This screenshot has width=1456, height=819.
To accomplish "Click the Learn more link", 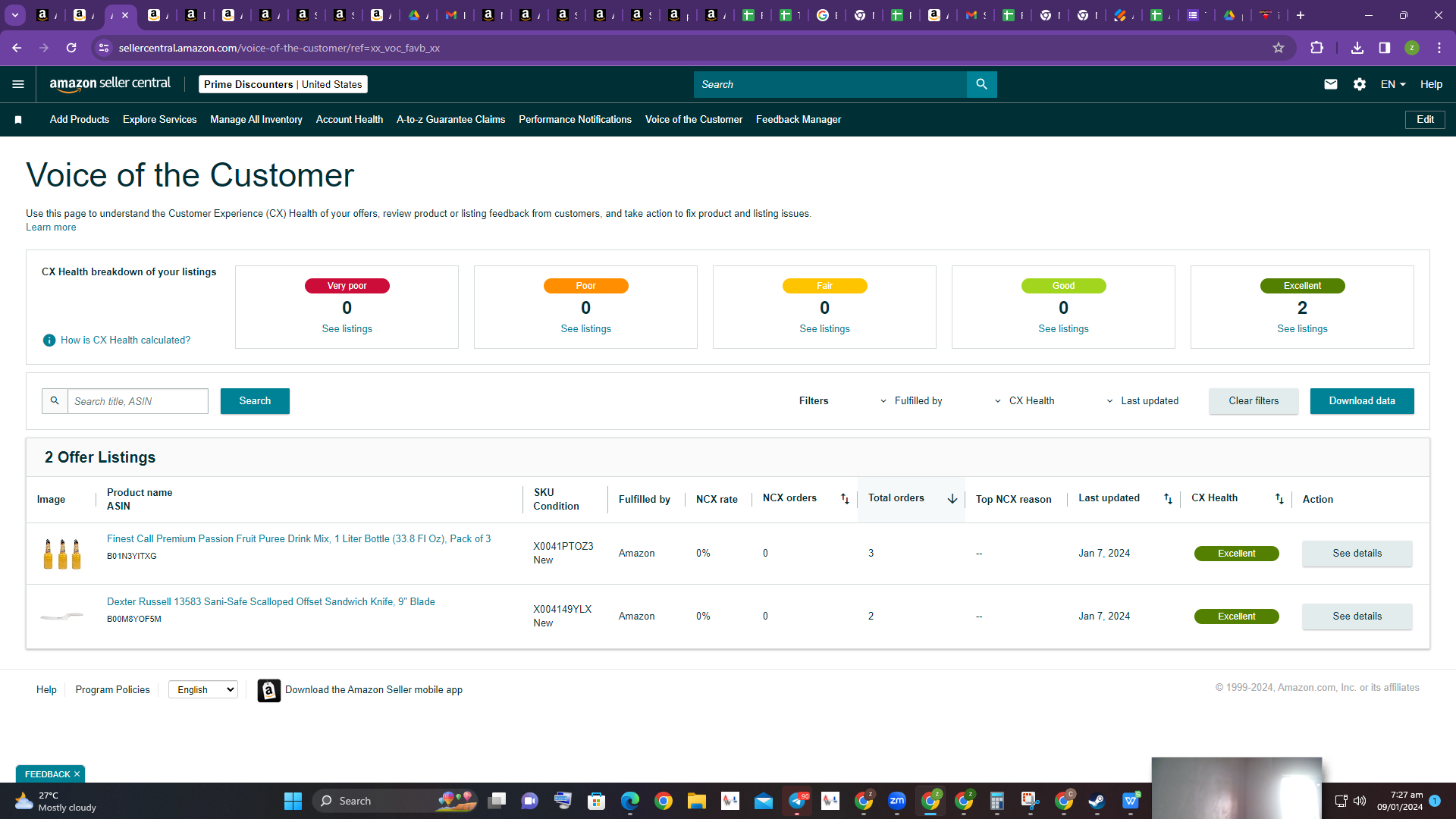I will pos(51,227).
